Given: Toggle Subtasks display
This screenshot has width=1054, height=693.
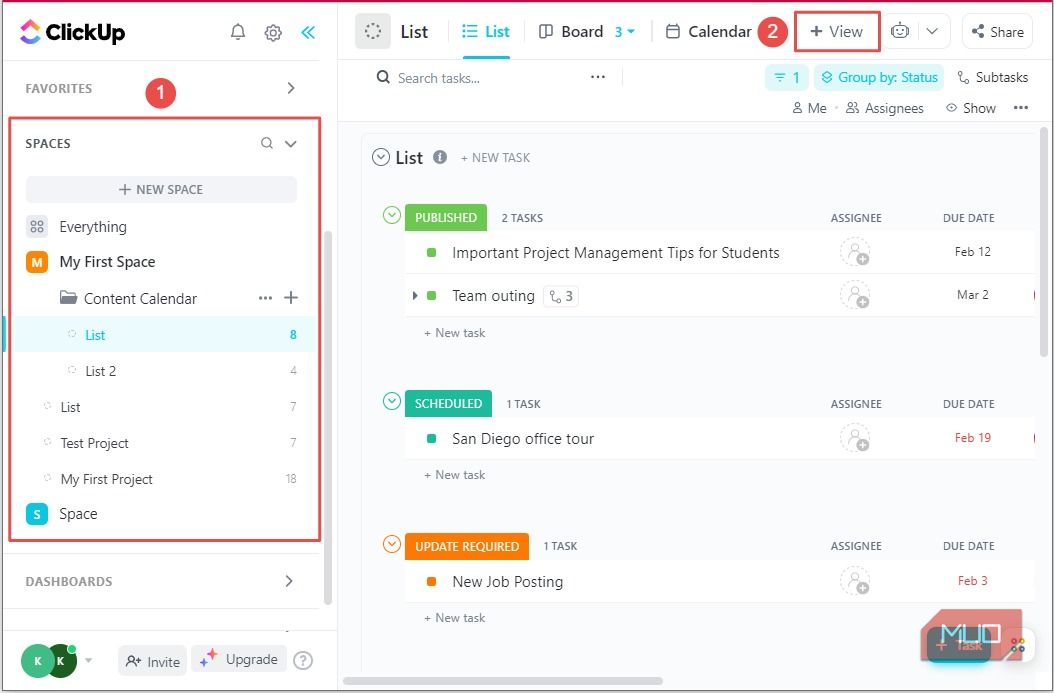Looking at the screenshot, I should pyautogui.click(x=992, y=77).
